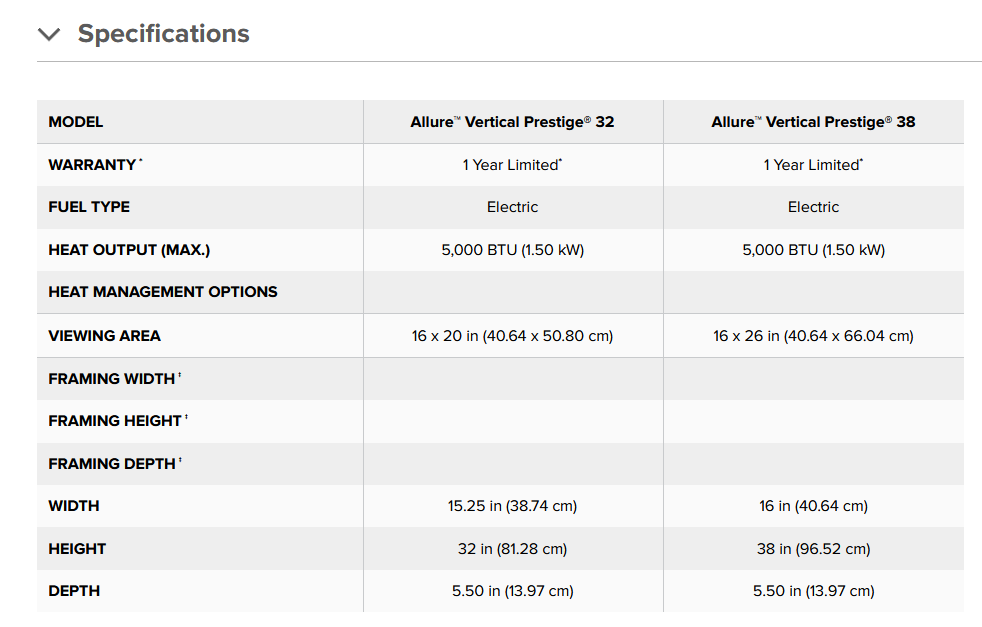Click the FRAMING WIDTH row label
This screenshot has height=627, width=982.
tap(115, 379)
